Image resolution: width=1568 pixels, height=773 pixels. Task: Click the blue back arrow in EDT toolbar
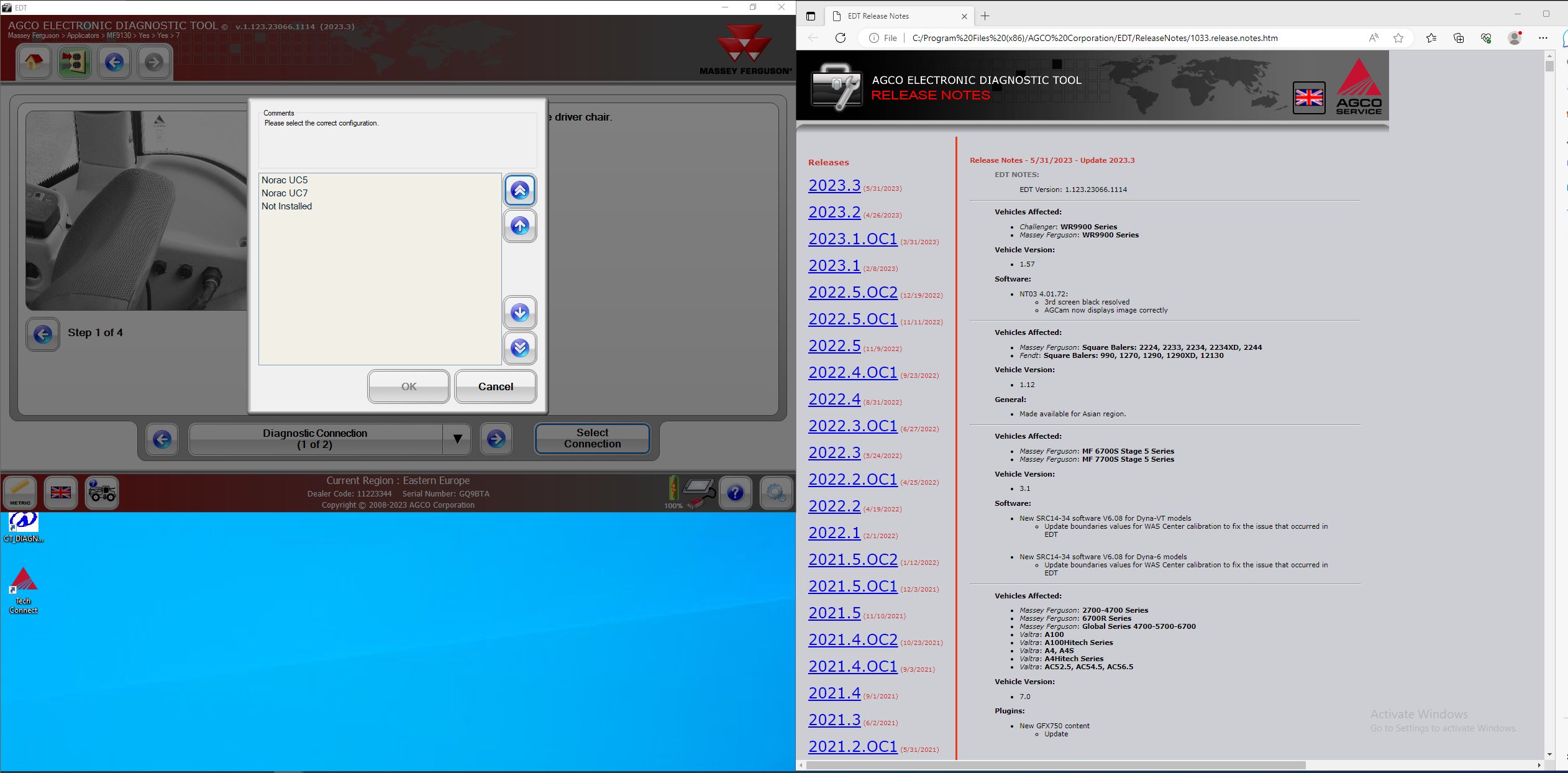pos(114,62)
